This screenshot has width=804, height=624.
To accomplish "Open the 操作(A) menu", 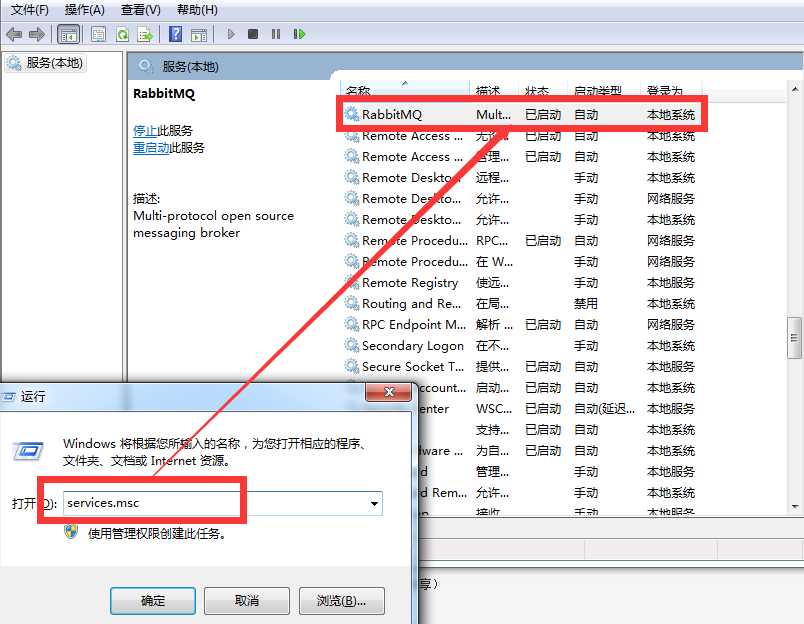I will point(85,10).
